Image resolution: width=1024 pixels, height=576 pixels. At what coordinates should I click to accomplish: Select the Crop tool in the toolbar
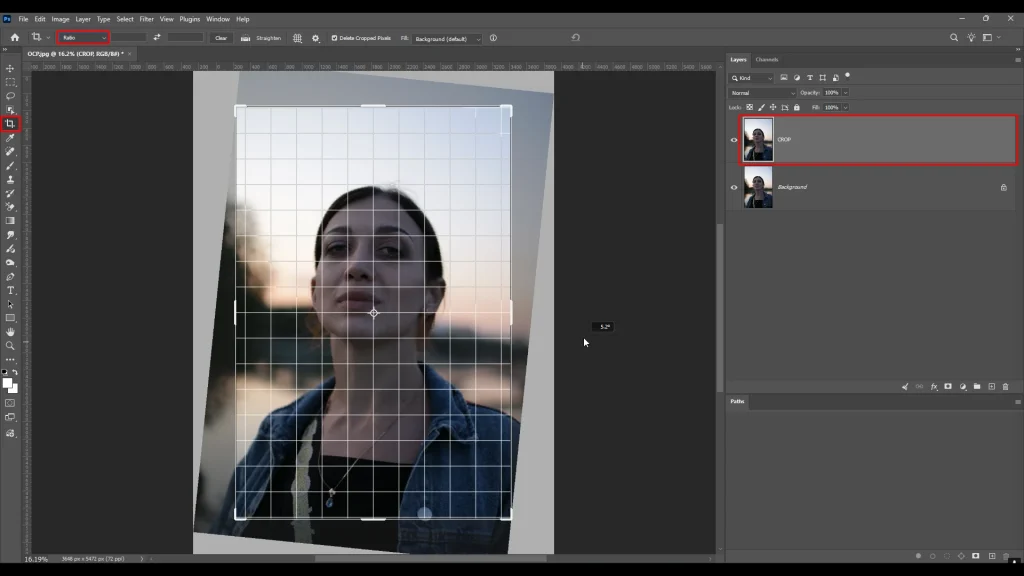(x=10, y=123)
